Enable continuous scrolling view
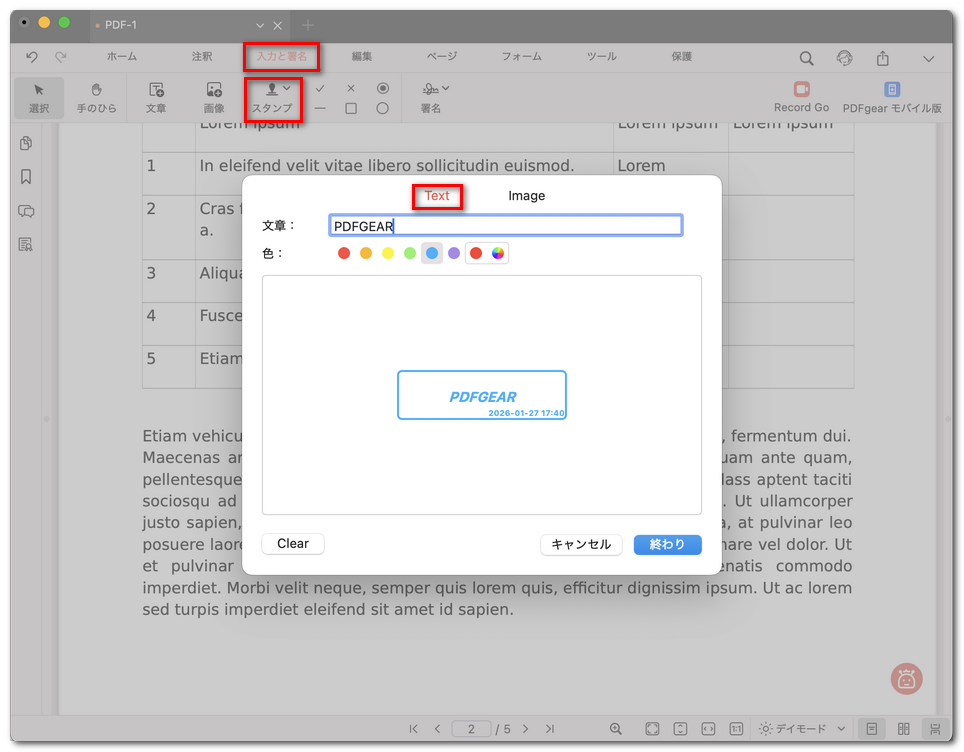Viewport: 964px width, 752px height. point(935,729)
